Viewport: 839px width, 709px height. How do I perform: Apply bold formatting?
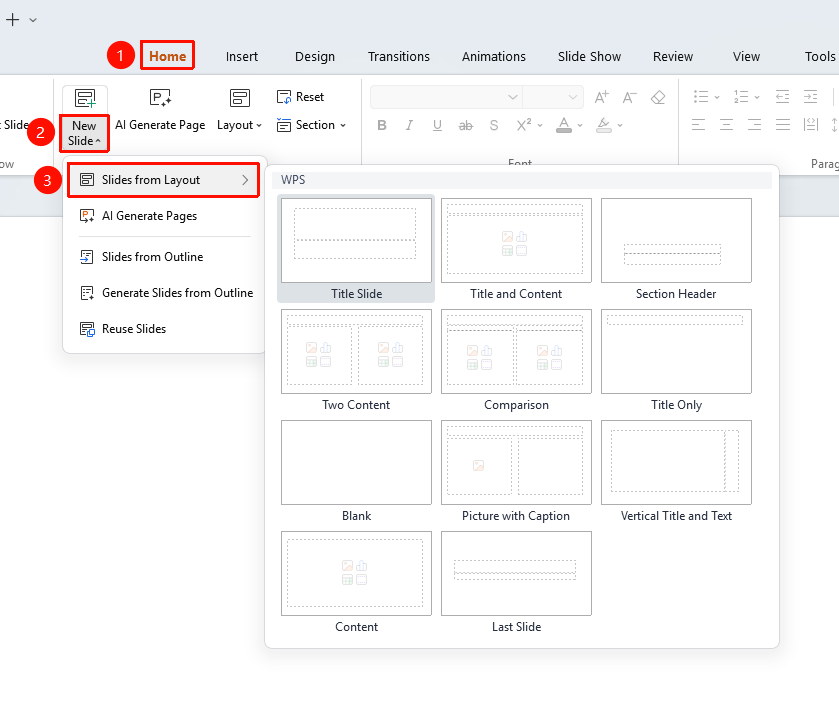(382, 125)
